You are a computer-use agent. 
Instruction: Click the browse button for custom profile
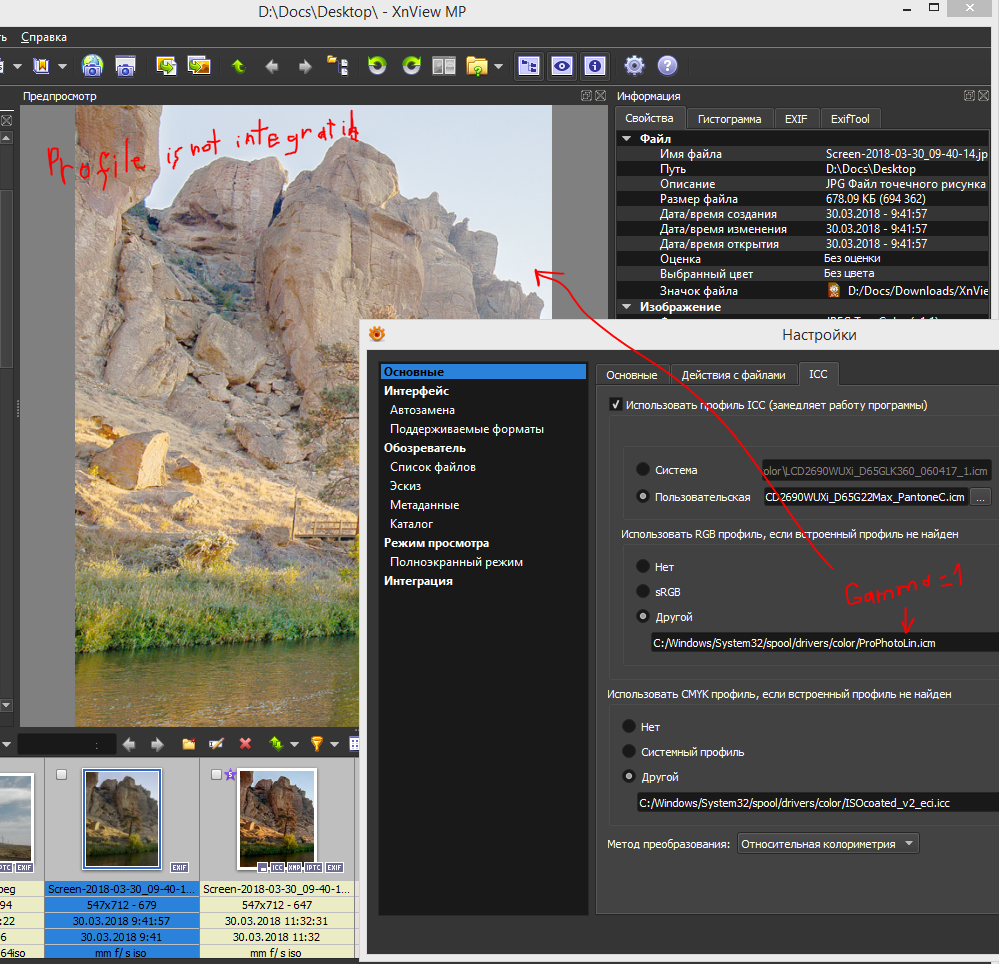981,497
